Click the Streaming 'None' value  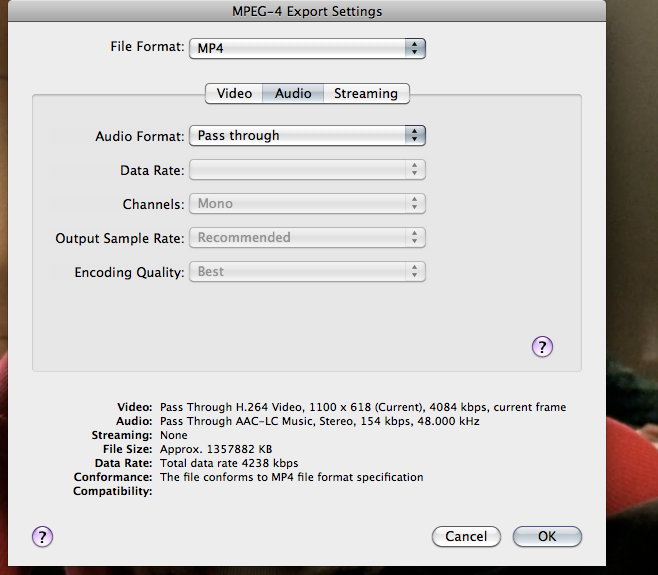pyautogui.click(x=174, y=435)
